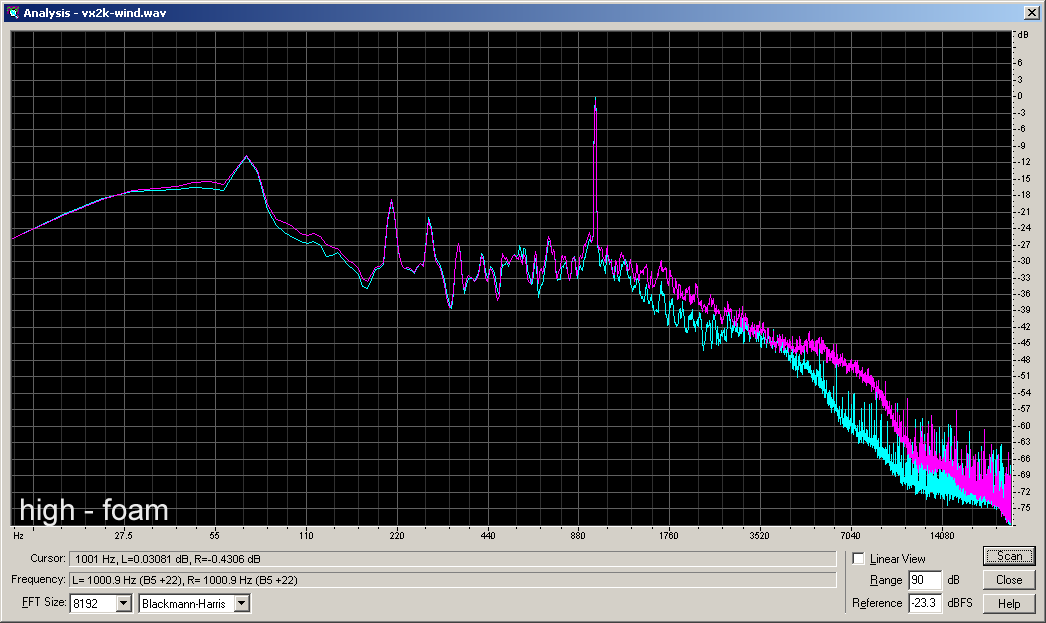Enable the Linear View checkbox
The width and height of the screenshot is (1046, 623).
click(859, 559)
